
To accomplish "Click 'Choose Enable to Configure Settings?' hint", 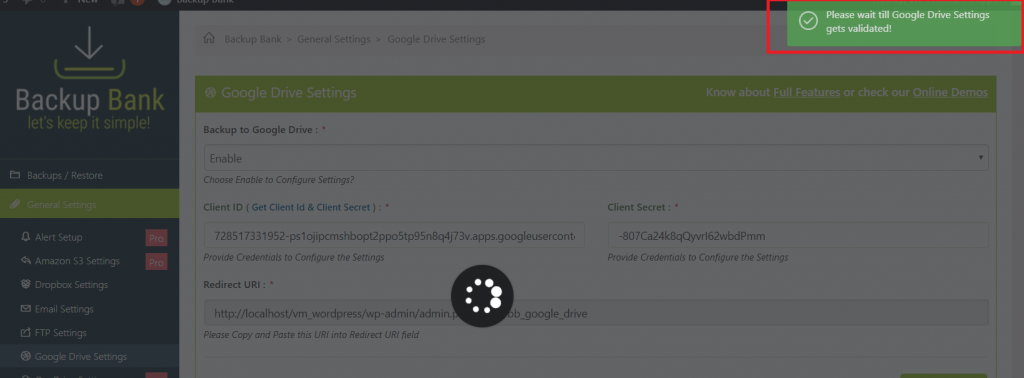I will (x=279, y=180).
